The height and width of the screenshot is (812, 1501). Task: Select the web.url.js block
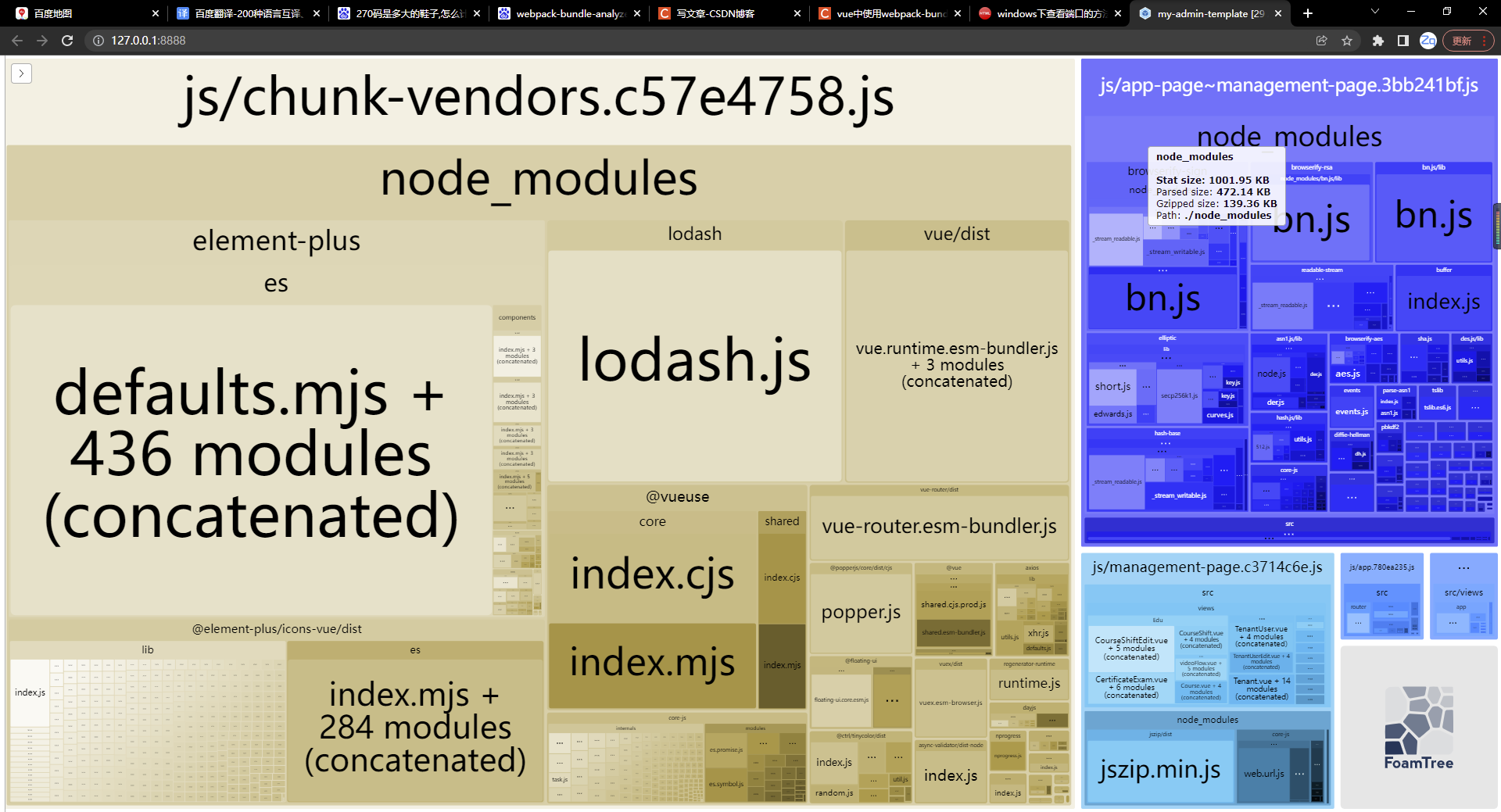1263,774
